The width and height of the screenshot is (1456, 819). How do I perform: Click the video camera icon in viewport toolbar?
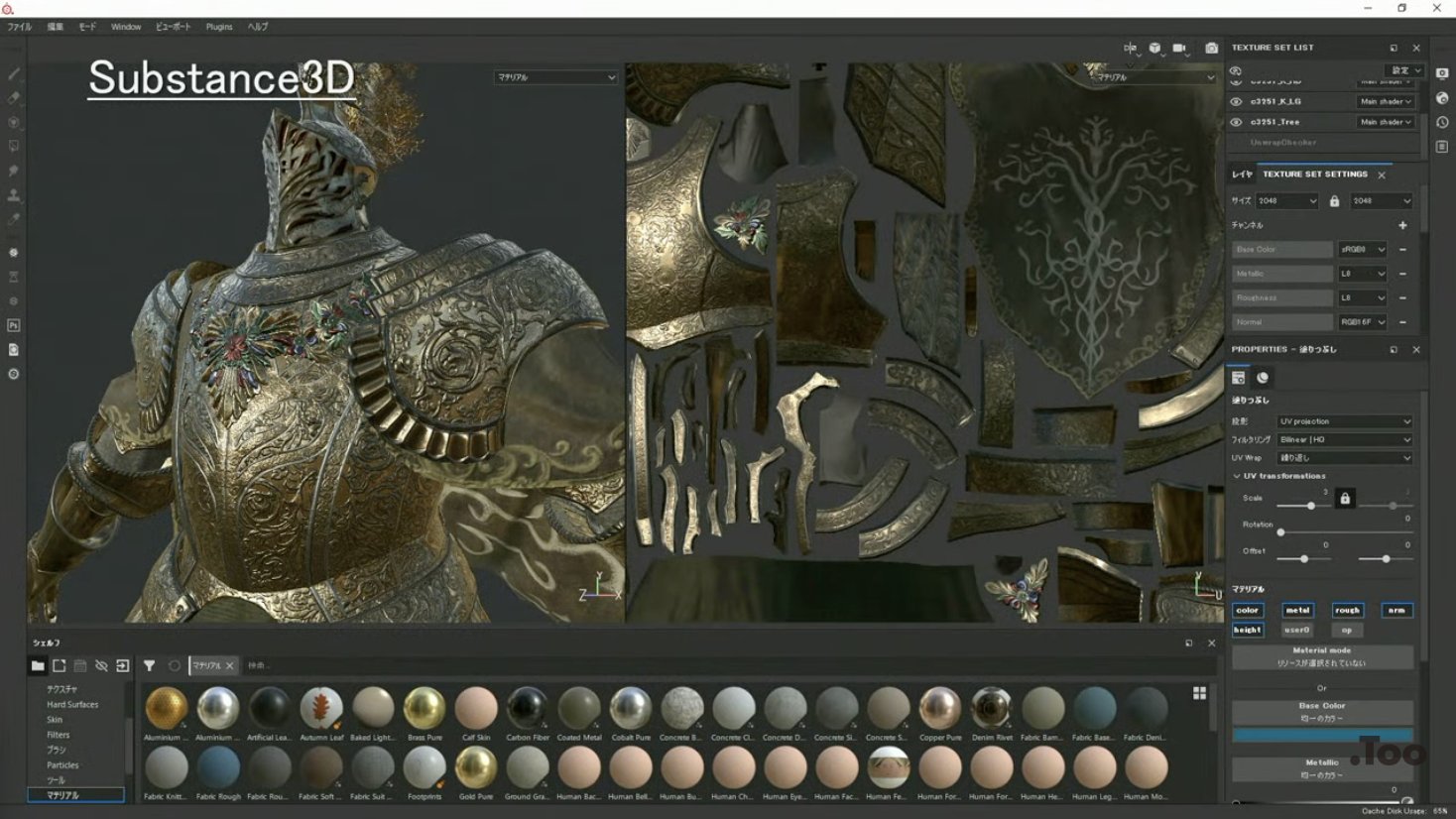[x=1179, y=48]
